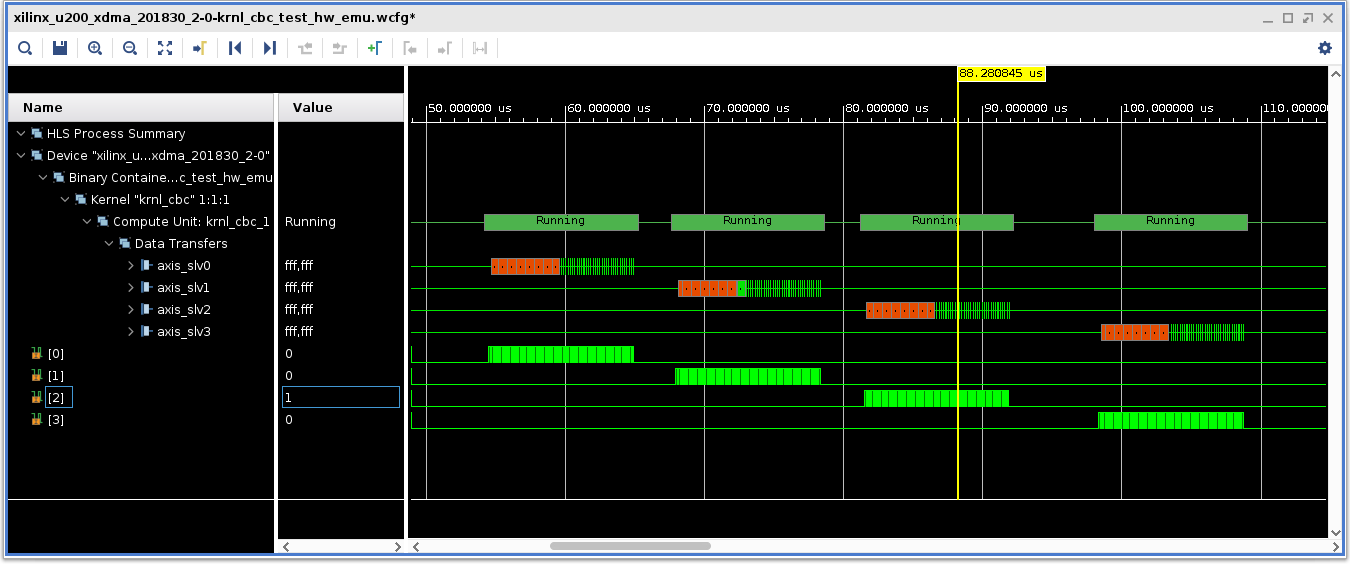The image size is (1350, 564).
Task: Select the [3] signal row
Action: [x=56, y=420]
